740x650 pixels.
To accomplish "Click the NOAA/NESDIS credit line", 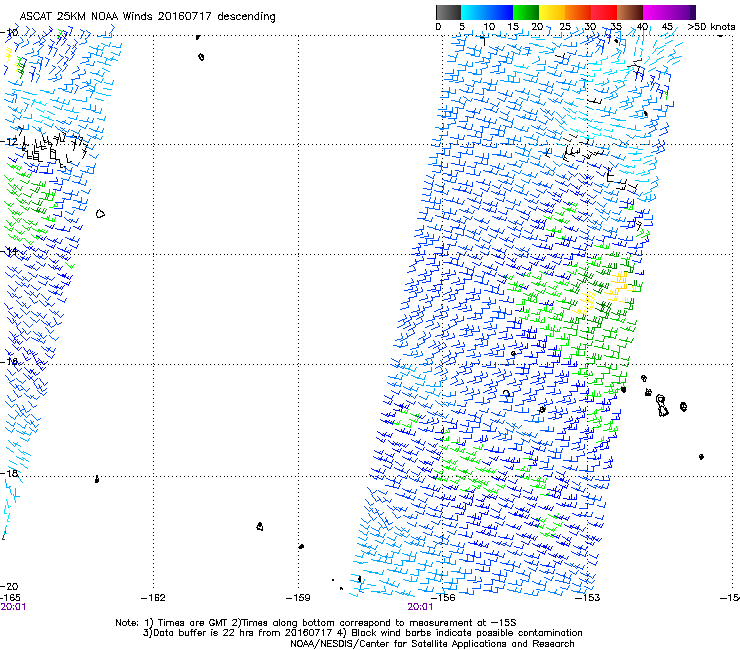I will [x=432, y=644].
